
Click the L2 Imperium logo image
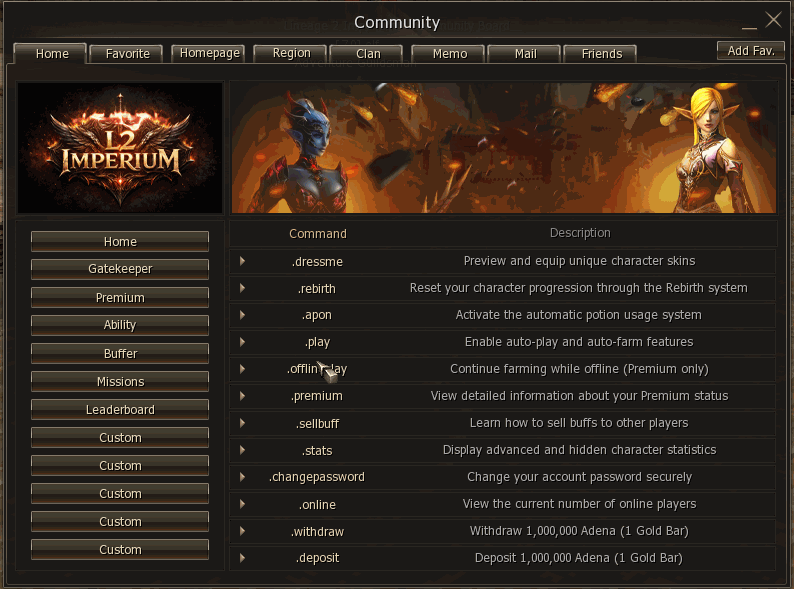pyautogui.click(x=120, y=147)
